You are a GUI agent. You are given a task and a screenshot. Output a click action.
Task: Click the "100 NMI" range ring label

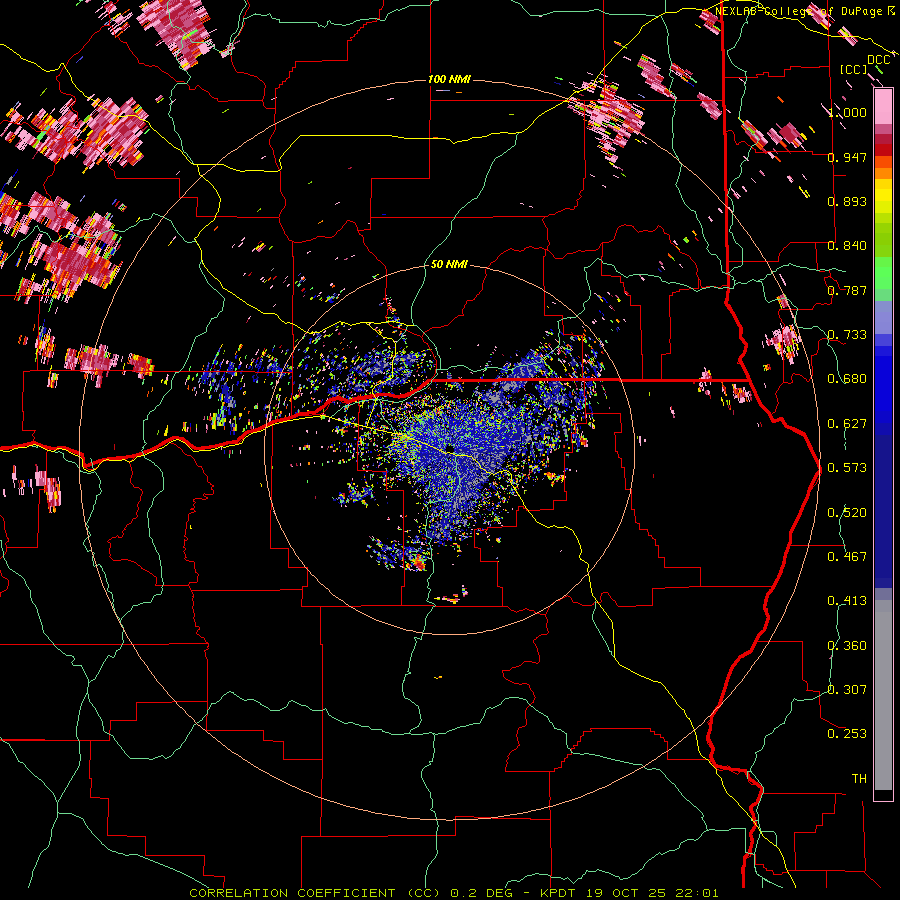click(x=449, y=79)
